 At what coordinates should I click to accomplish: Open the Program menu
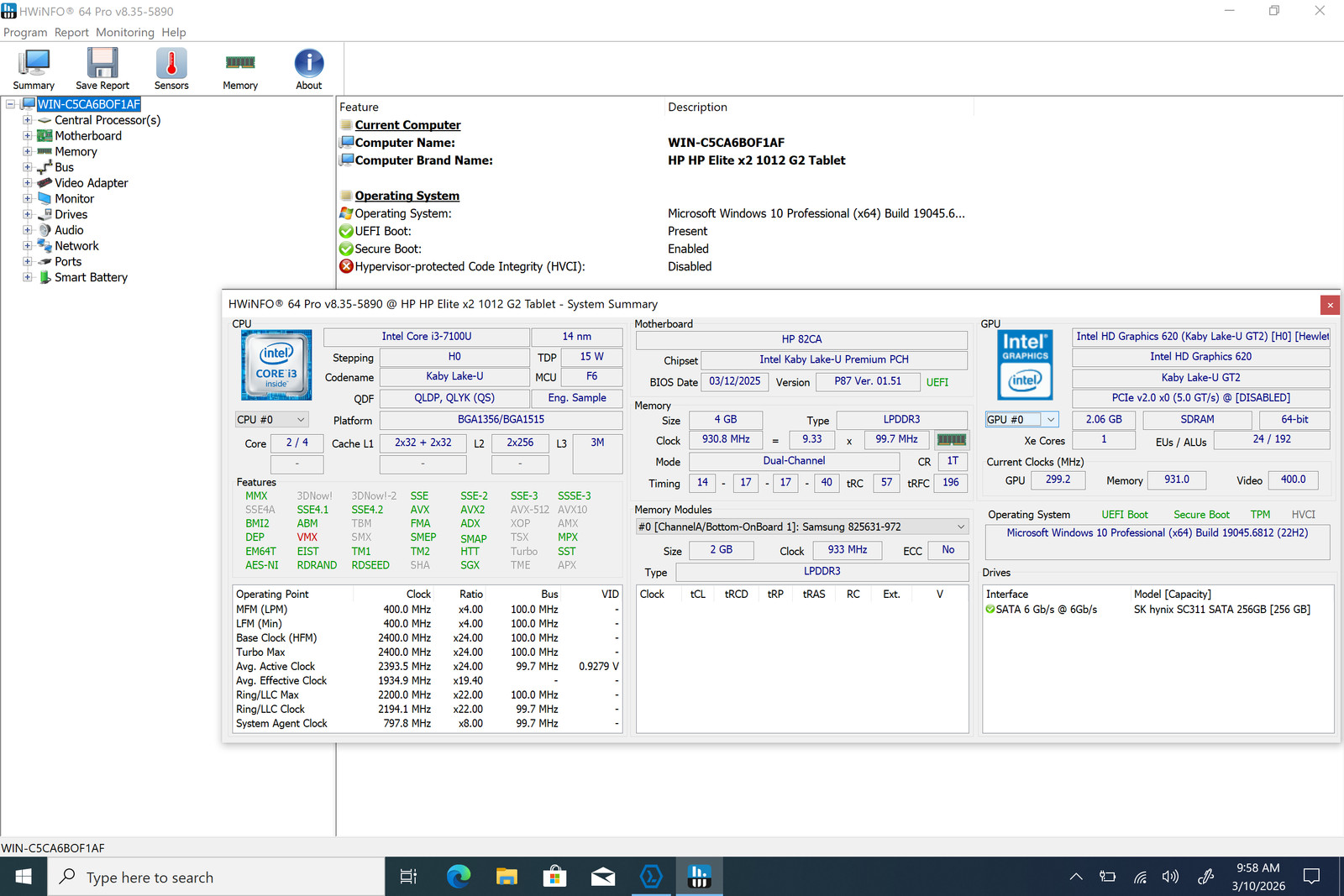(x=25, y=32)
